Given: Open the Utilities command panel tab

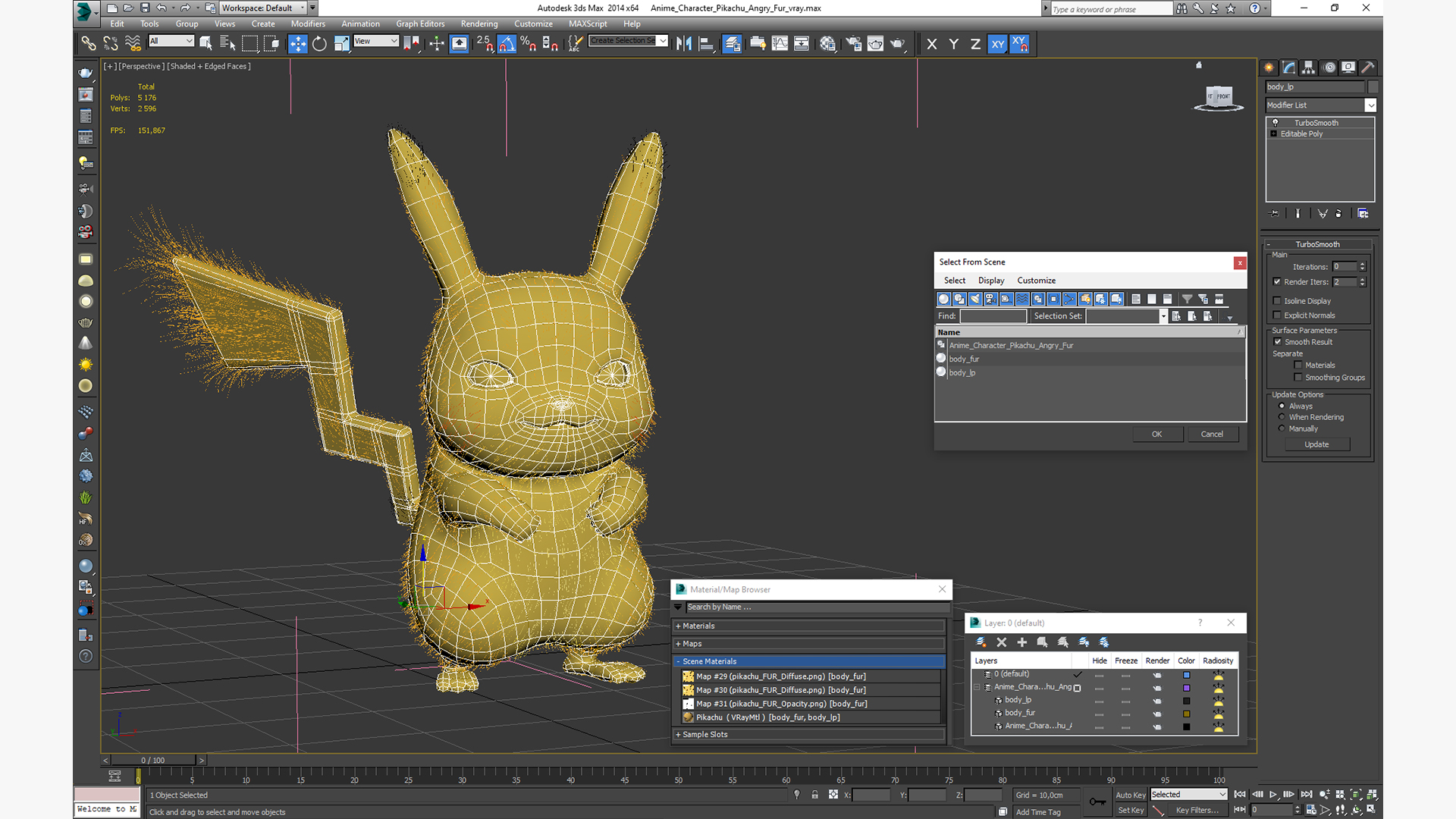Looking at the screenshot, I should (x=1367, y=67).
